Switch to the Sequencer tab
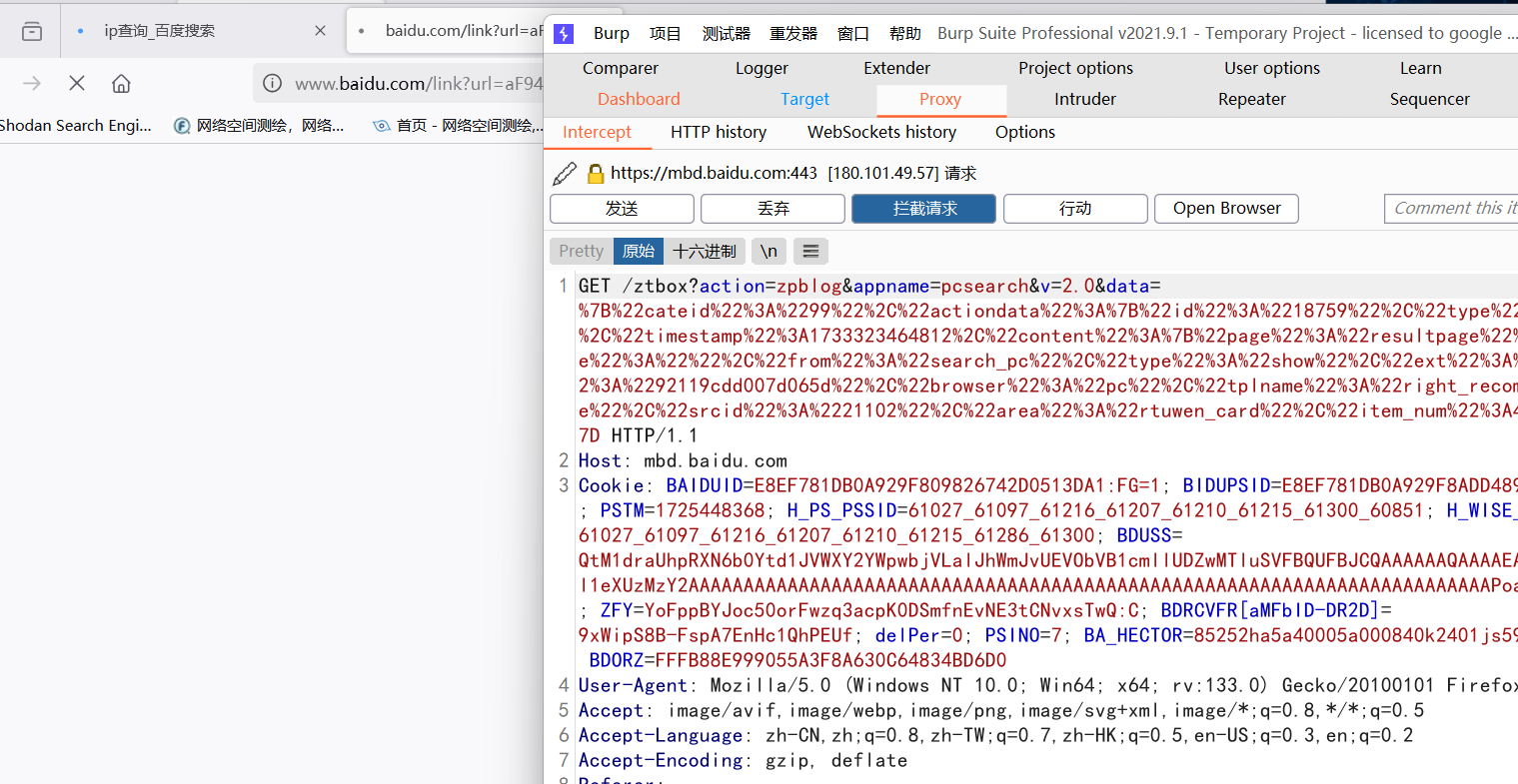 [x=1430, y=99]
